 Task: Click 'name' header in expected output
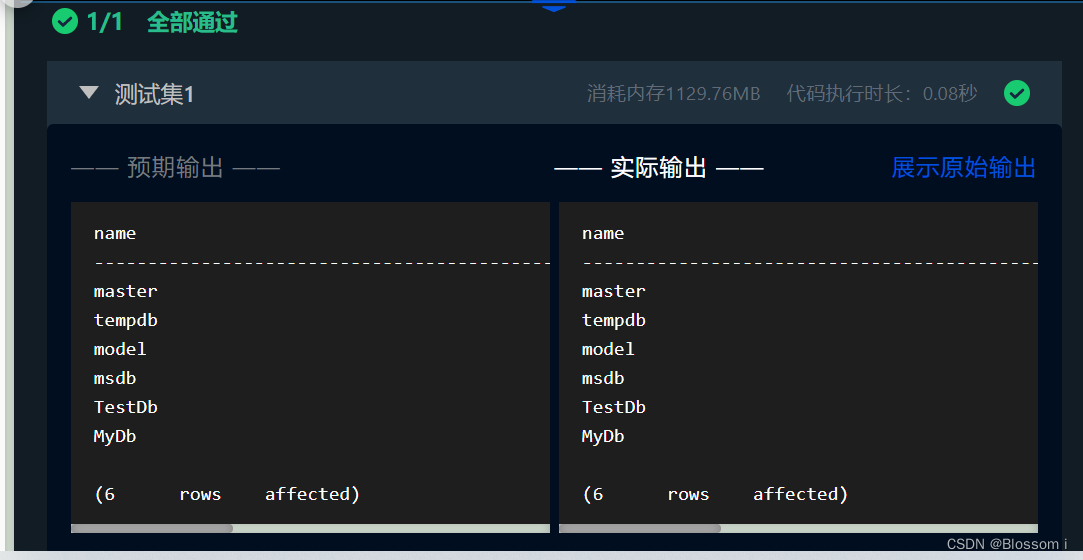pos(115,233)
